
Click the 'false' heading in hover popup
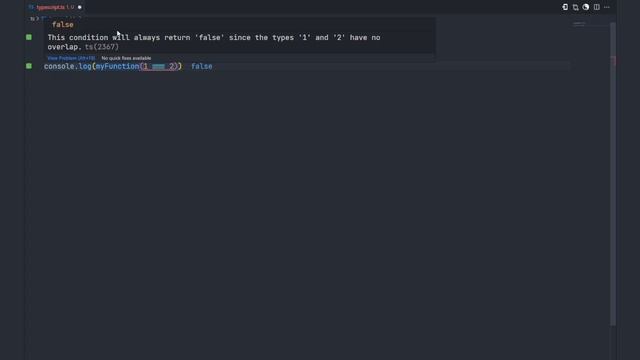(x=63, y=24)
